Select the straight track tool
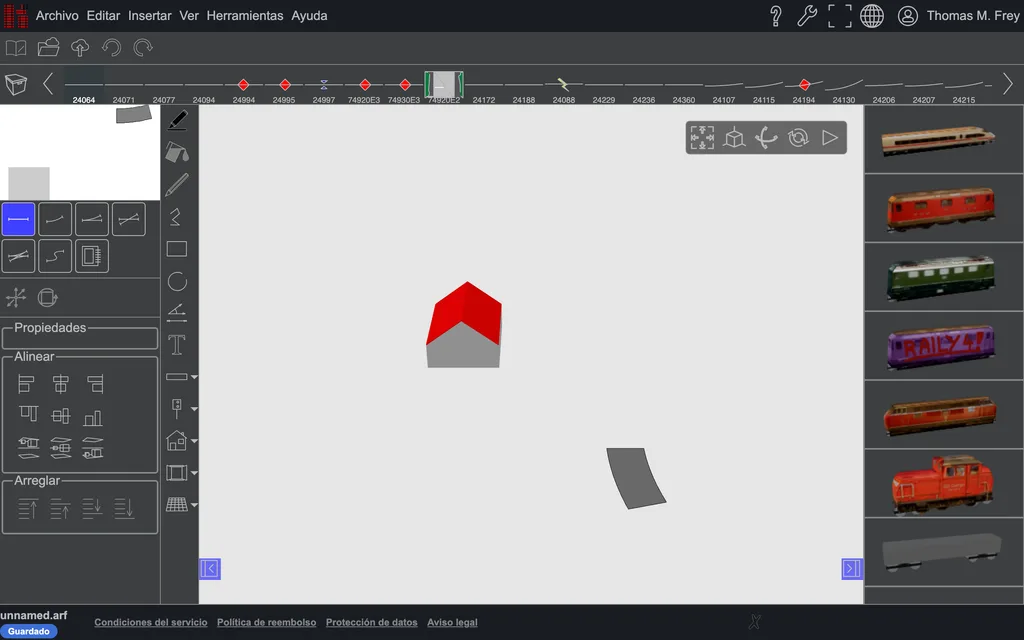This screenshot has height=640, width=1024. pos(18,219)
